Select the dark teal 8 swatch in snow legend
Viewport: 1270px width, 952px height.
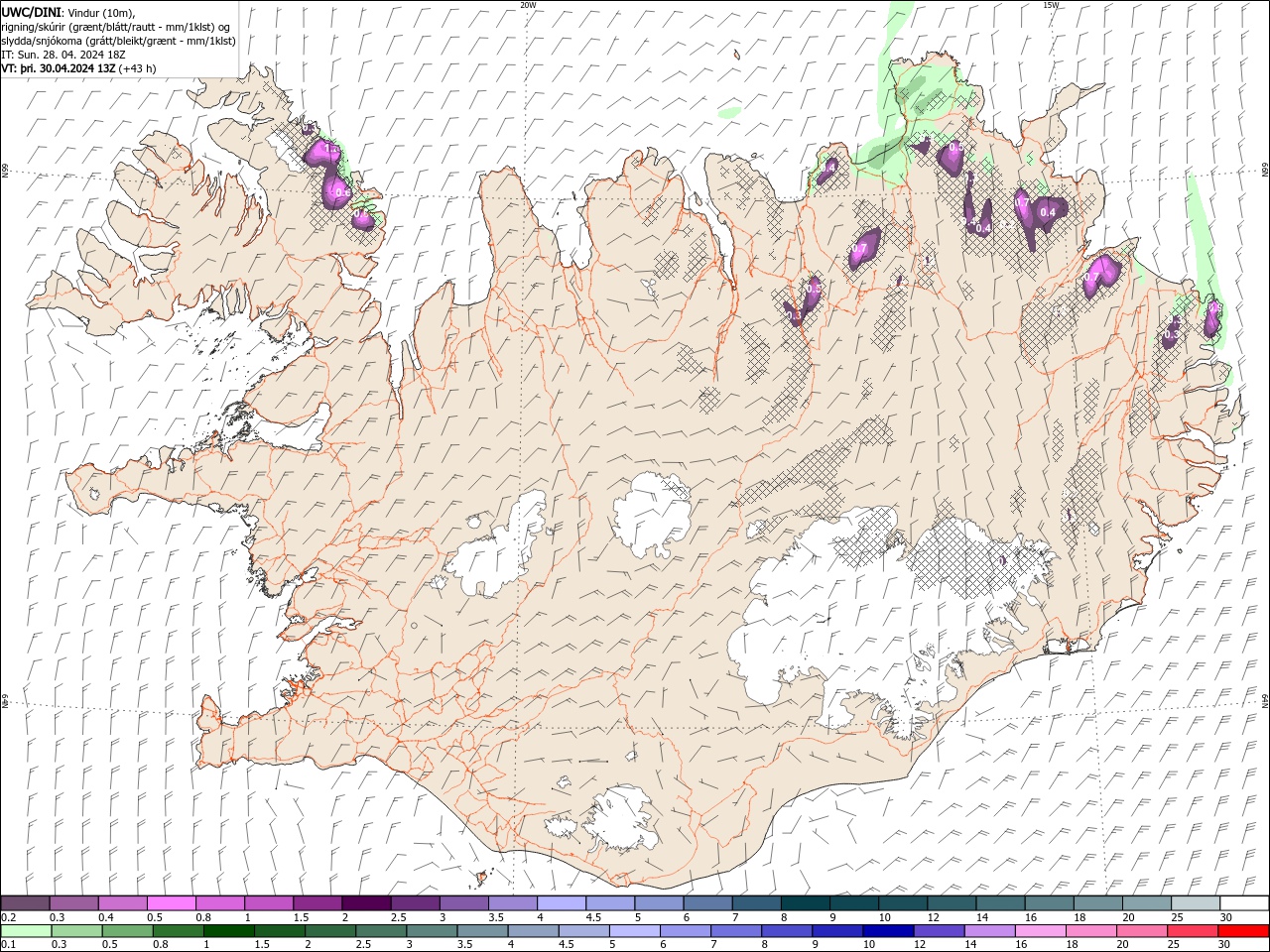pos(805,903)
